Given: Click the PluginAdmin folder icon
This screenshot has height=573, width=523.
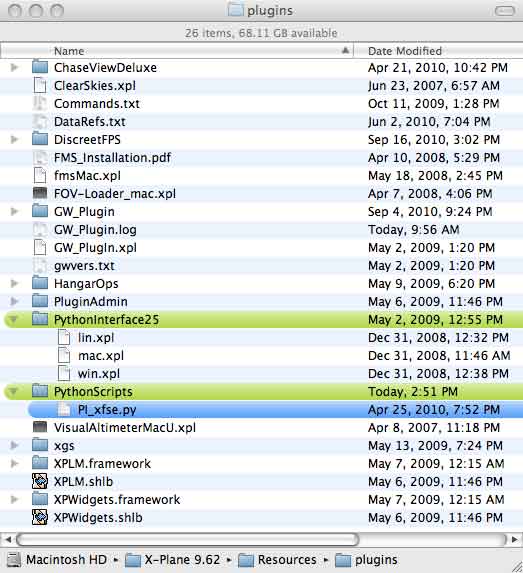Looking at the screenshot, I should [40, 301].
